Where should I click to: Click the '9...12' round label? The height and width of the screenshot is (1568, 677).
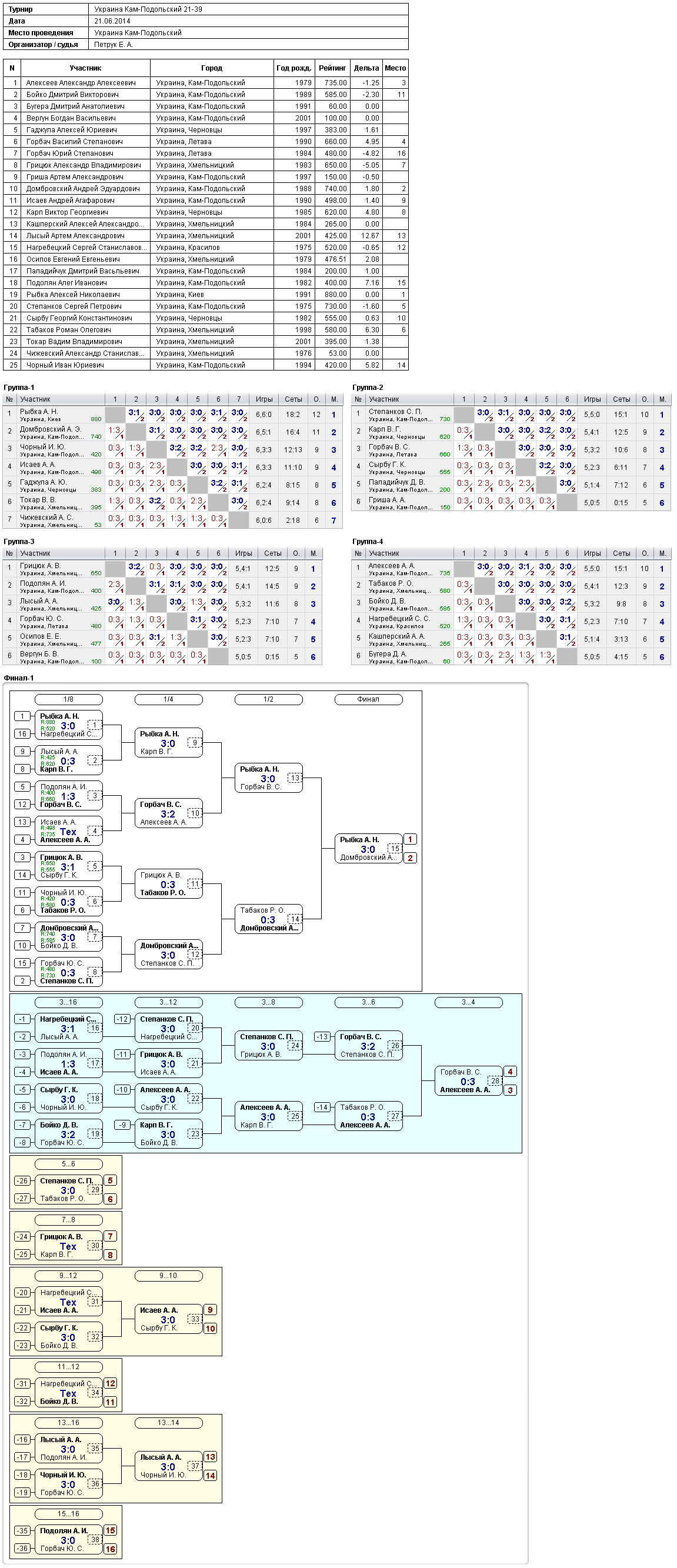pyautogui.click(x=68, y=1276)
